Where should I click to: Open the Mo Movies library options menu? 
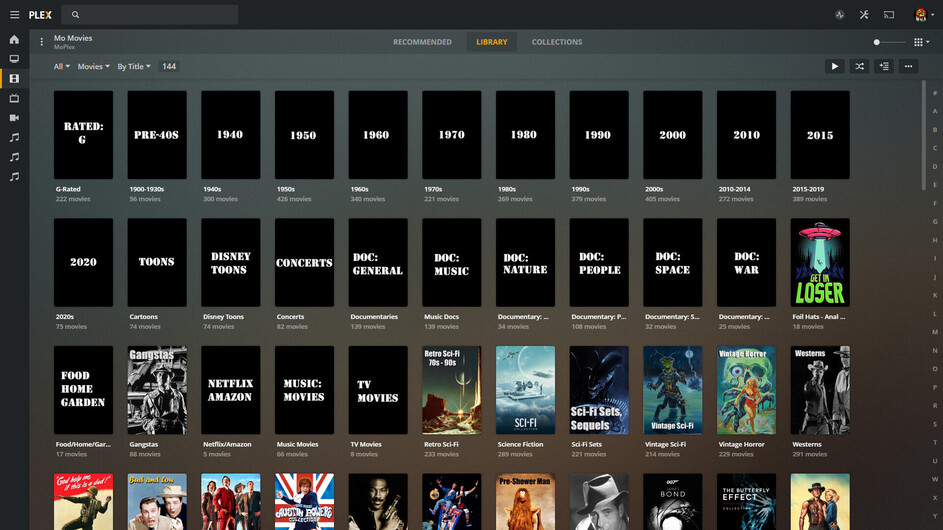[41, 42]
